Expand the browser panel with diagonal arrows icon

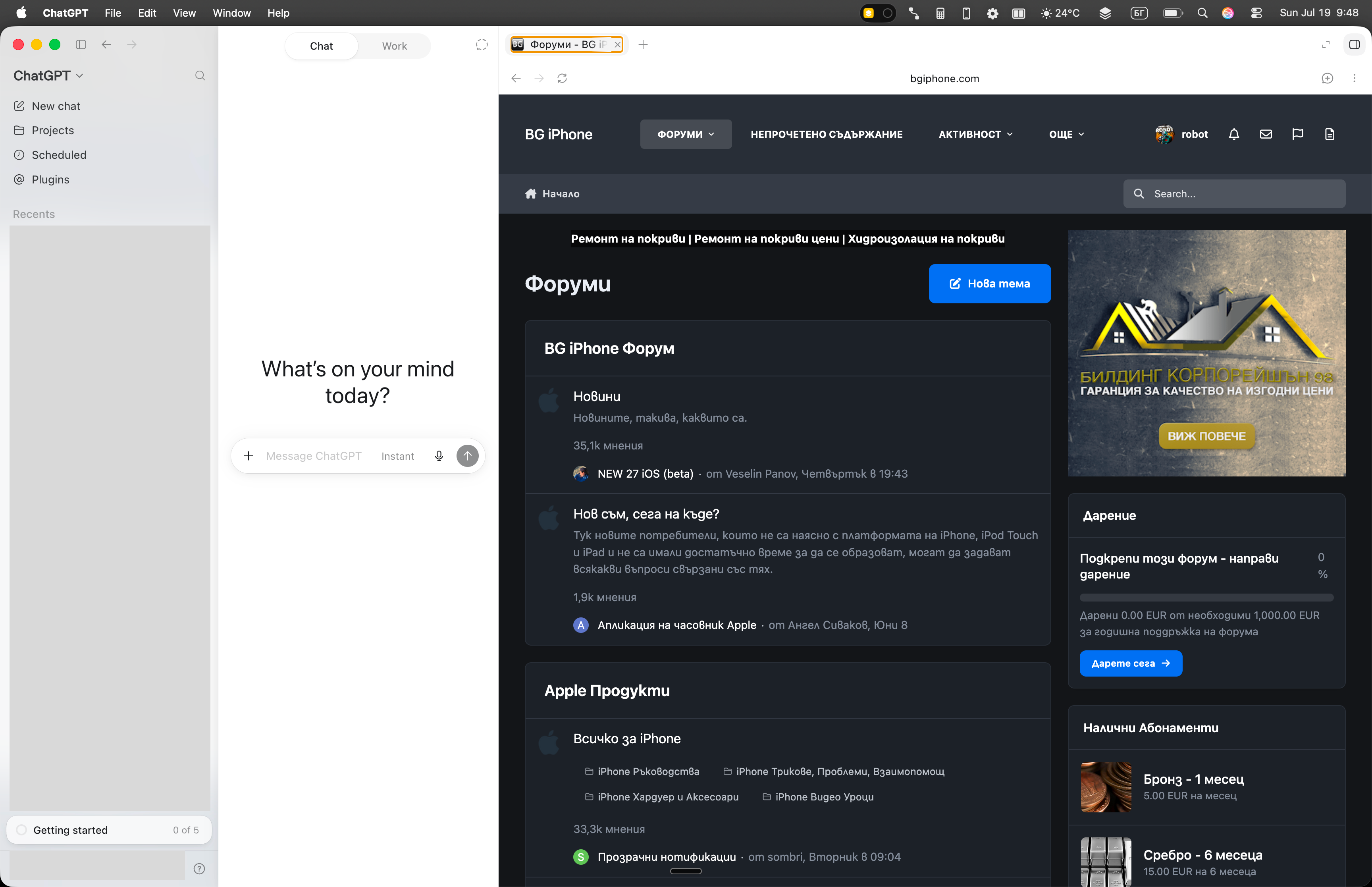(x=1326, y=44)
